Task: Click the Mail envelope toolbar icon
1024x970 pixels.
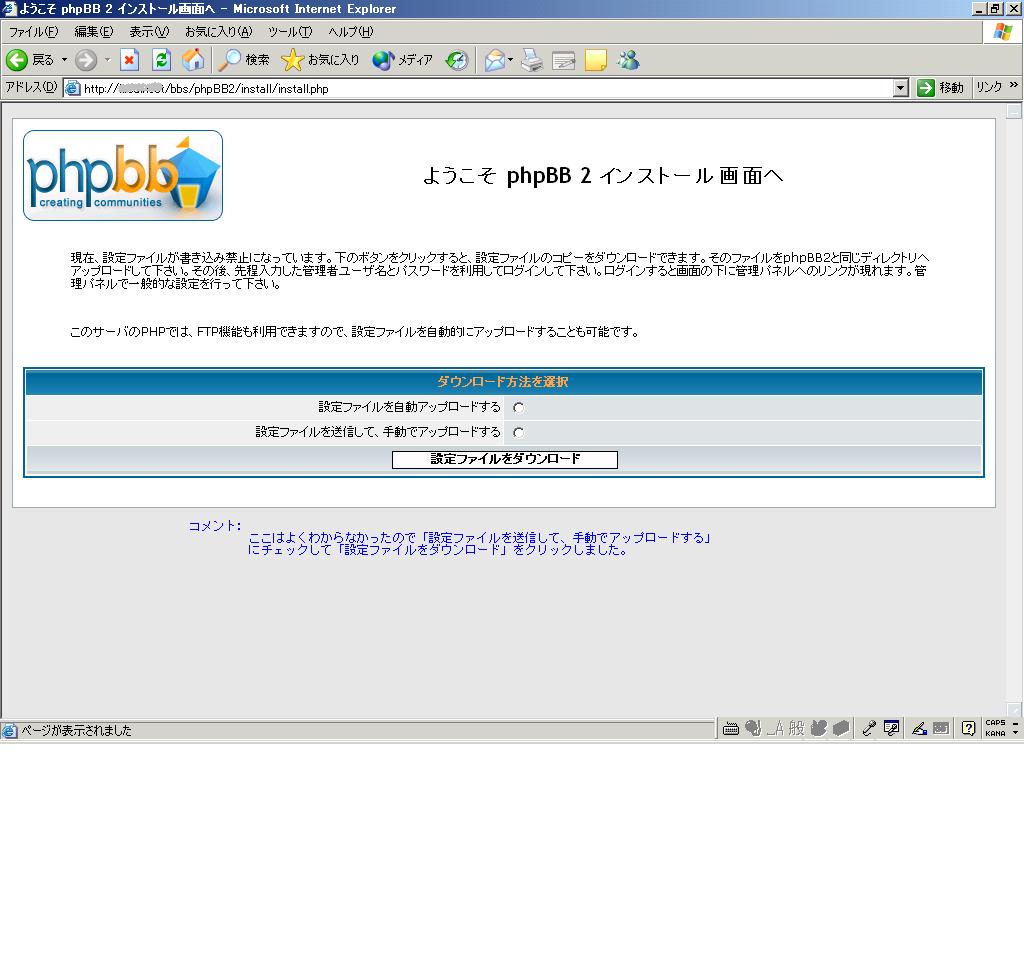Action: [494, 60]
